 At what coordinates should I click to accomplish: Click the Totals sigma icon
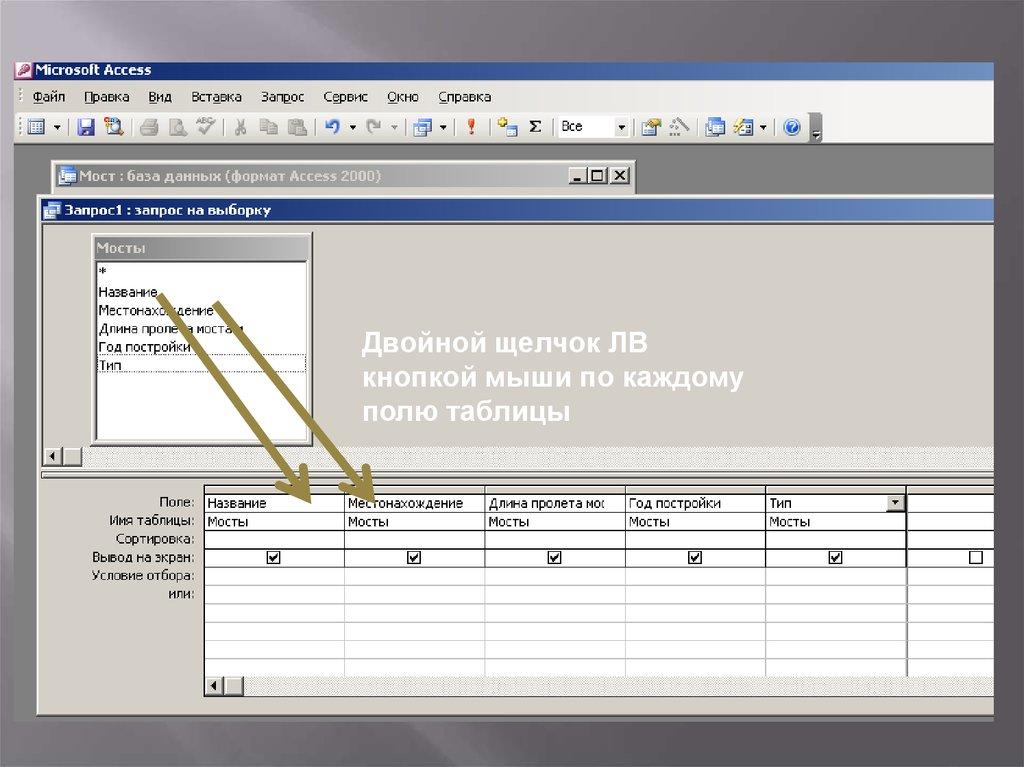[x=535, y=127]
